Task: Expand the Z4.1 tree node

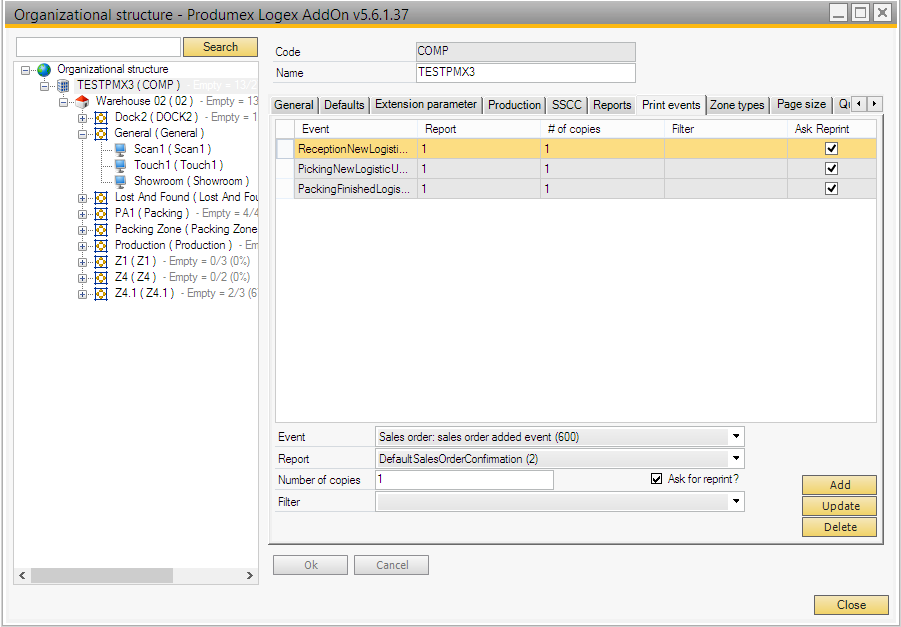Action: point(83,294)
